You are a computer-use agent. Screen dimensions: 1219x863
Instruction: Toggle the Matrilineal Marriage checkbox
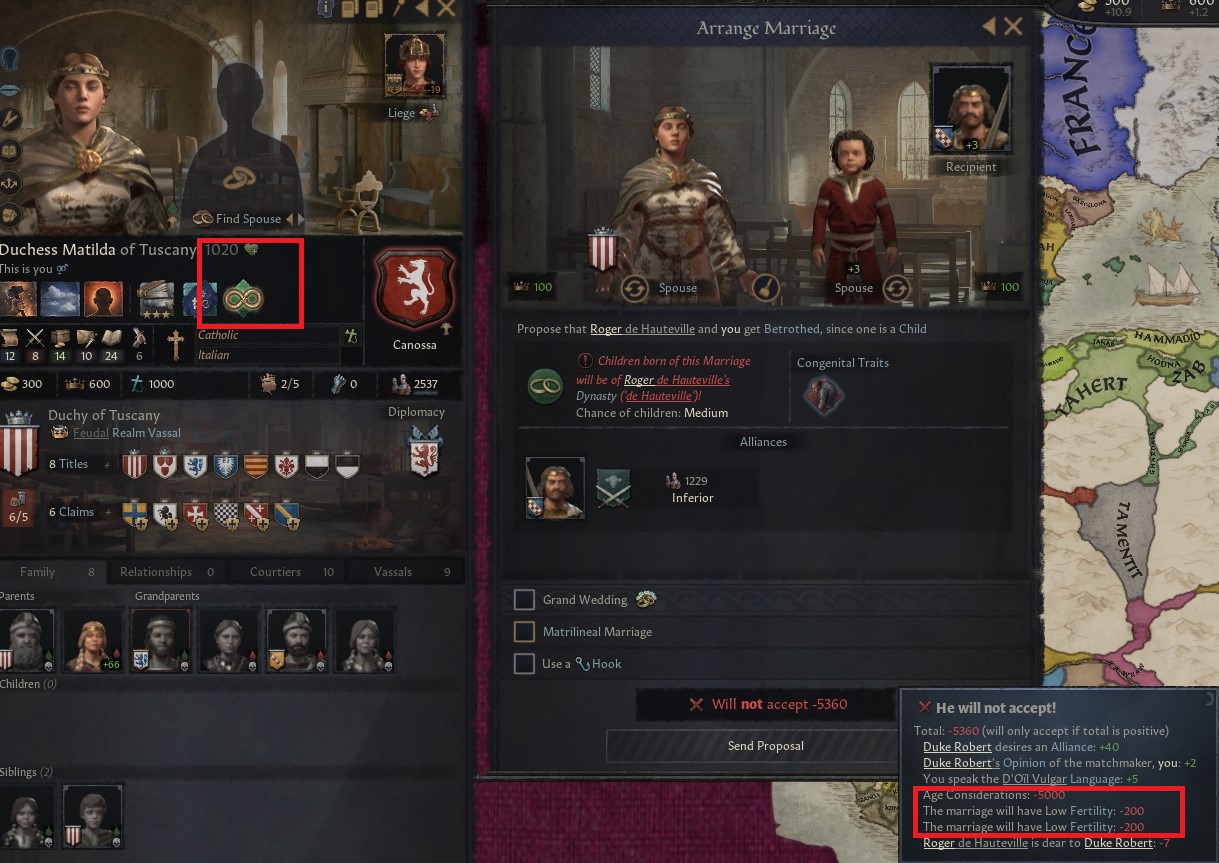[524, 632]
